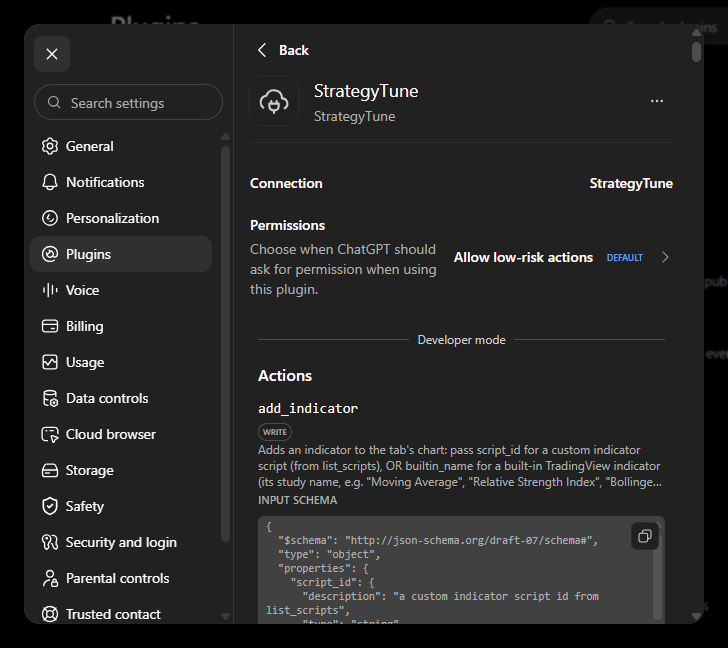The width and height of the screenshot is (728, 648).
Task: Click the StrategyTune connection value
Action: (x=631, y=183)
